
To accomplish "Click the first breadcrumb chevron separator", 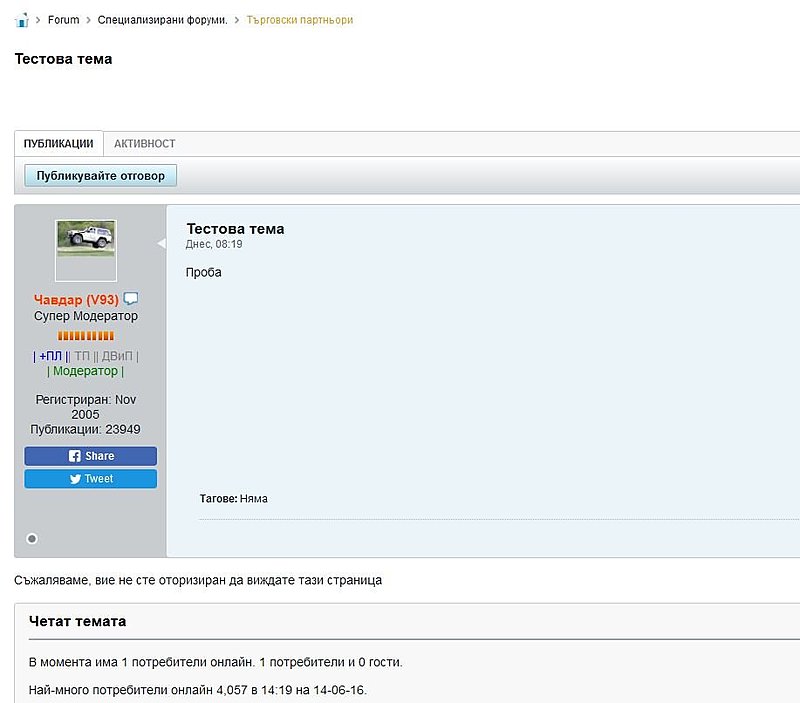I will [x=38, y=20].
